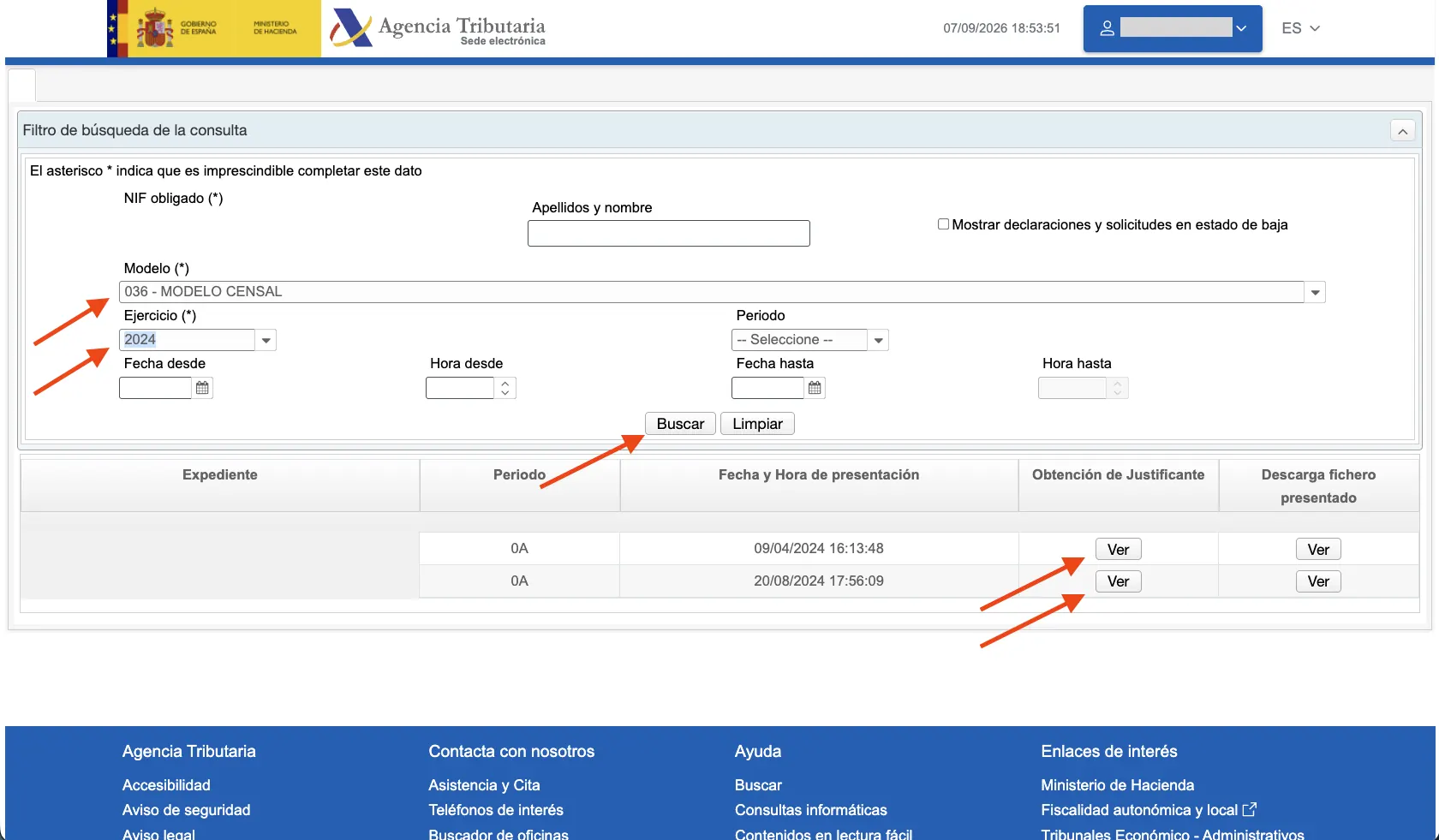Focus the Hora desde time field
Viewport: 1439px width, 840px height.
460,388
